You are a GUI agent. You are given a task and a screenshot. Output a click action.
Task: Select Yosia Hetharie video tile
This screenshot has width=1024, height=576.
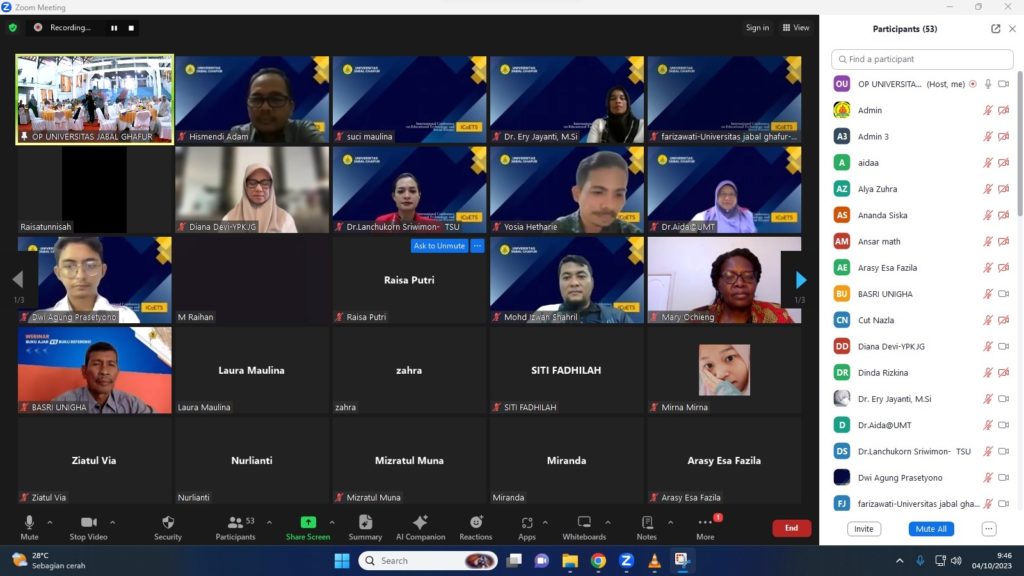pos(566,189)
